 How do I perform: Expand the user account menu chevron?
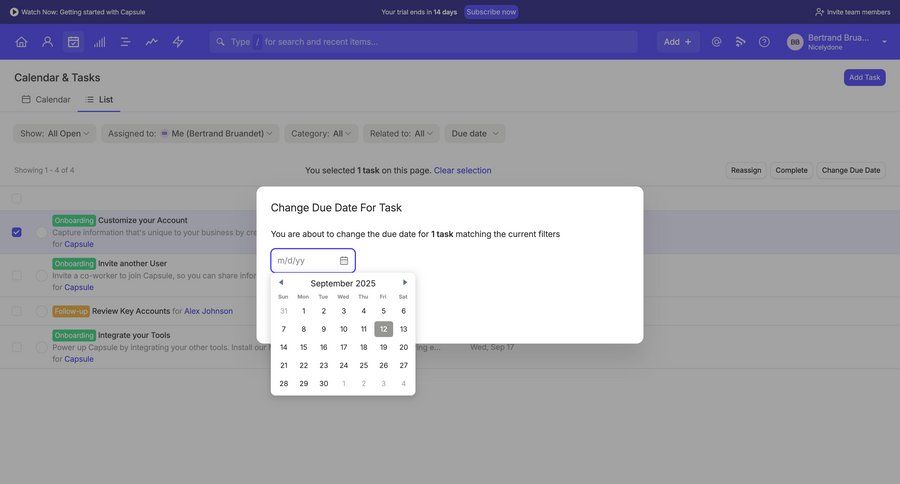[x=885, y=42]
